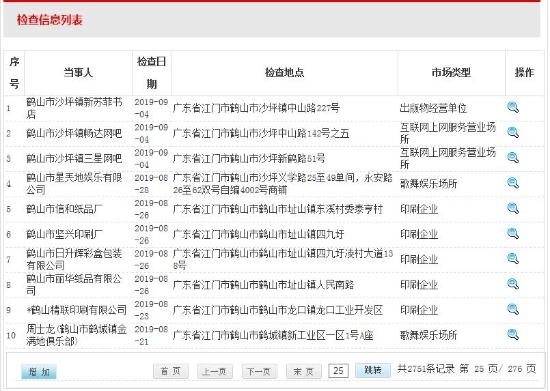Click the 增加 add button
Viewport: 550px width, 391px height.
39,372
